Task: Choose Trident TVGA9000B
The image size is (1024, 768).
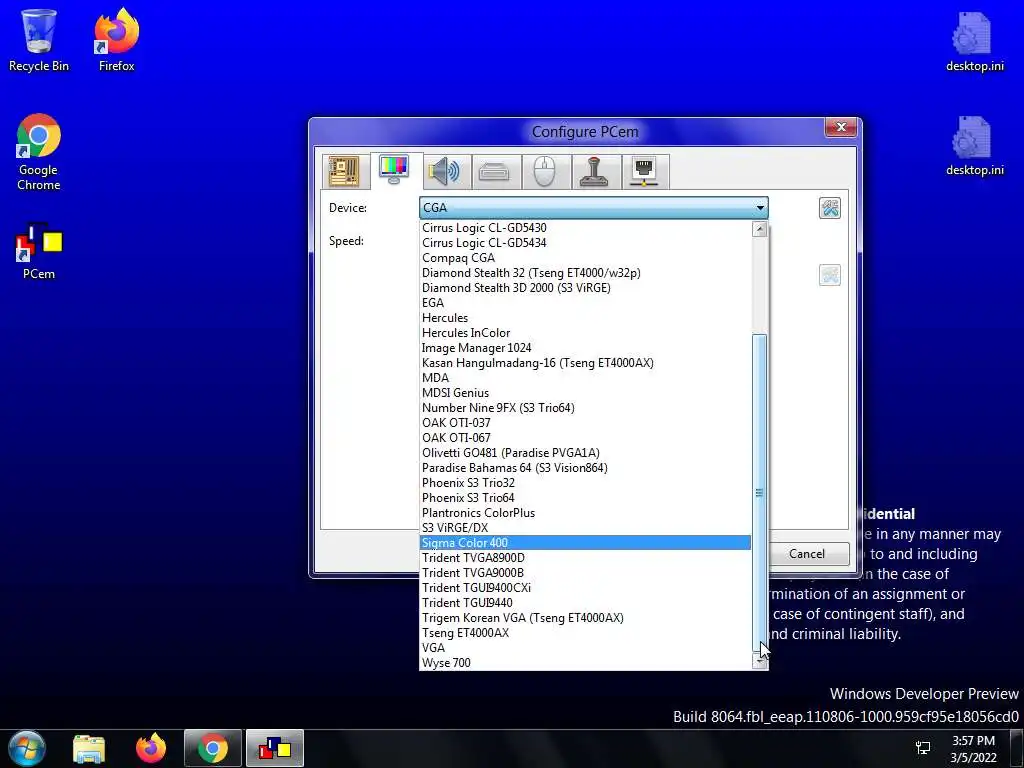Action: click(585, 573)
